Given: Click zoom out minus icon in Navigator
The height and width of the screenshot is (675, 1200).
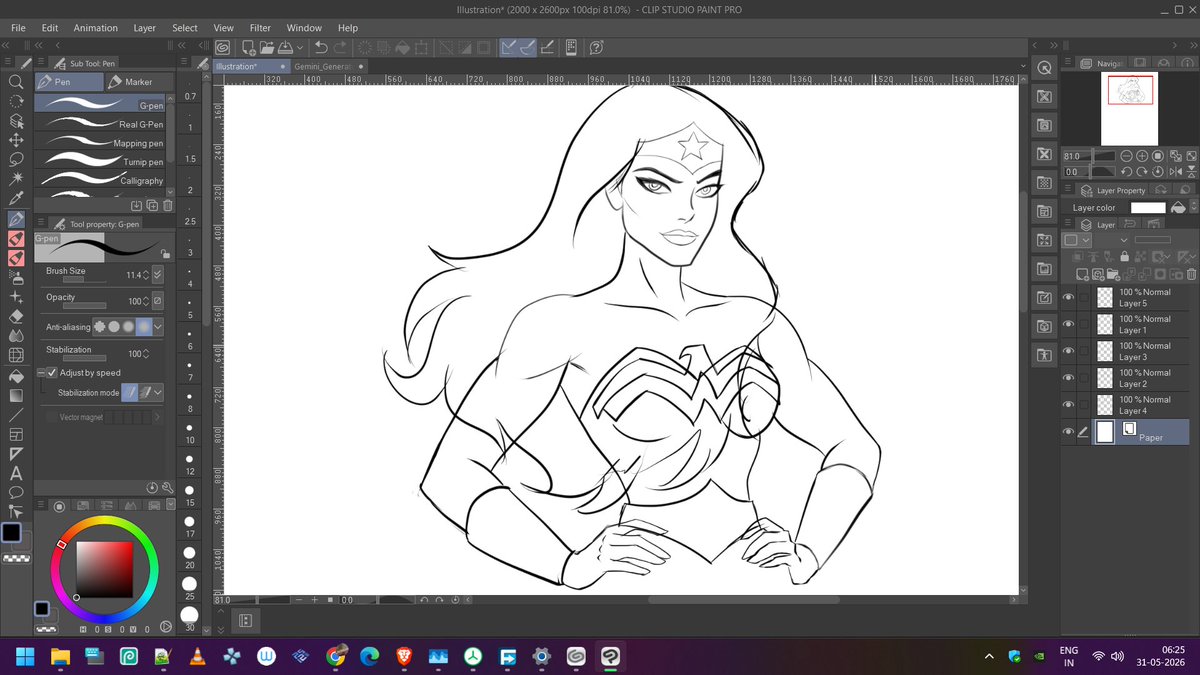Looking at the screenshot, I should click(x=1126, y=157).
